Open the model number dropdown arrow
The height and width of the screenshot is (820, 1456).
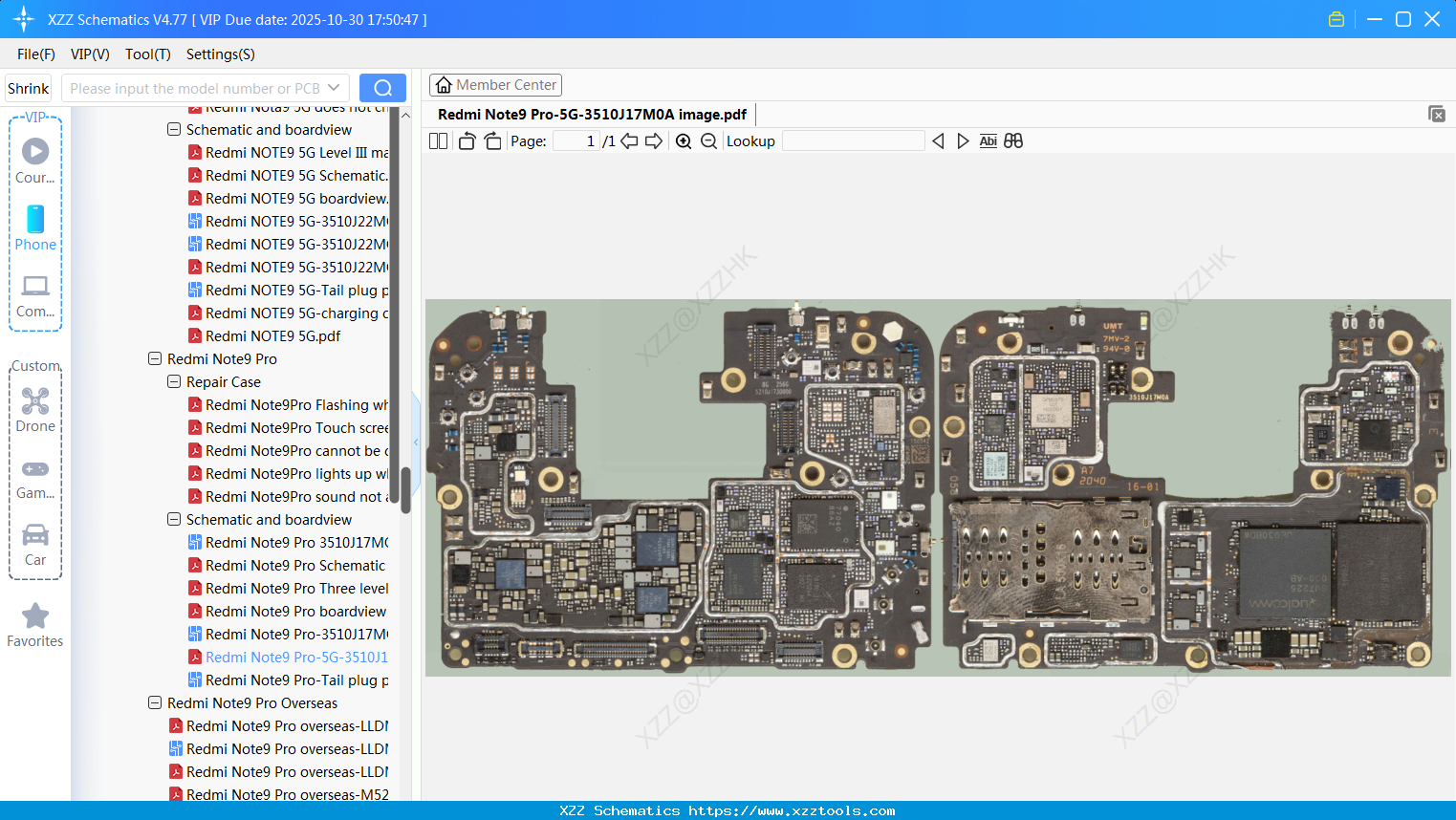click(x=334, y=88)
